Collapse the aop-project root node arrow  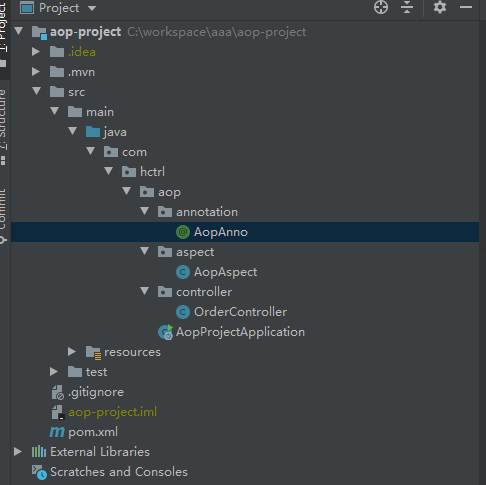click(19, 31)
